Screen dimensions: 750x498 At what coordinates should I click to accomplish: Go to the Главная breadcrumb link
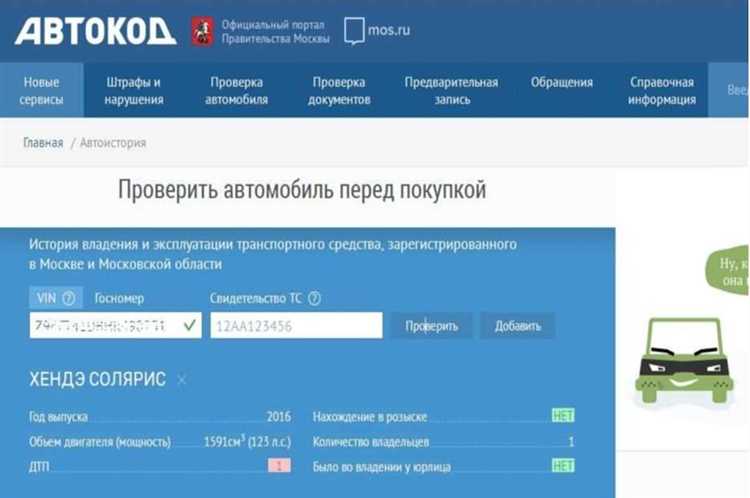coord(43,143)
